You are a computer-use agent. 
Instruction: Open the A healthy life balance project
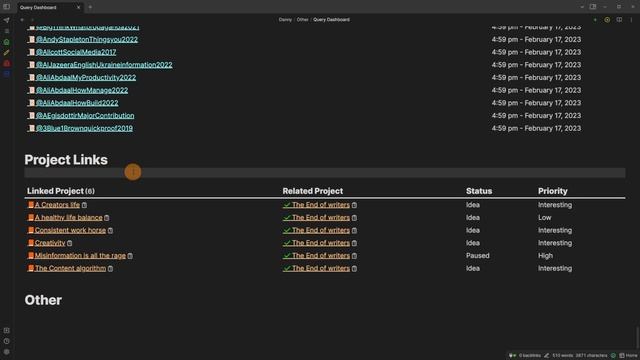point(69,218)
